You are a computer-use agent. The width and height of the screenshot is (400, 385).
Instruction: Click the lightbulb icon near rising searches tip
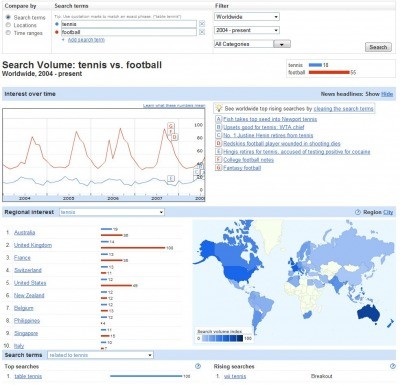(219, 108)
